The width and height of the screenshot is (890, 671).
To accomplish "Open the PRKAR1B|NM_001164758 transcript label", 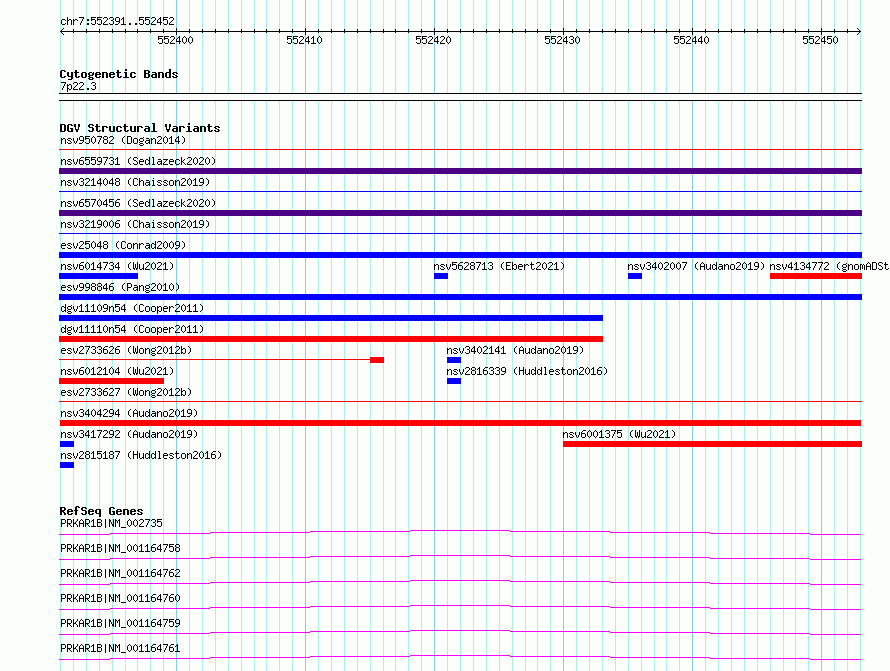I will (120, 548).
